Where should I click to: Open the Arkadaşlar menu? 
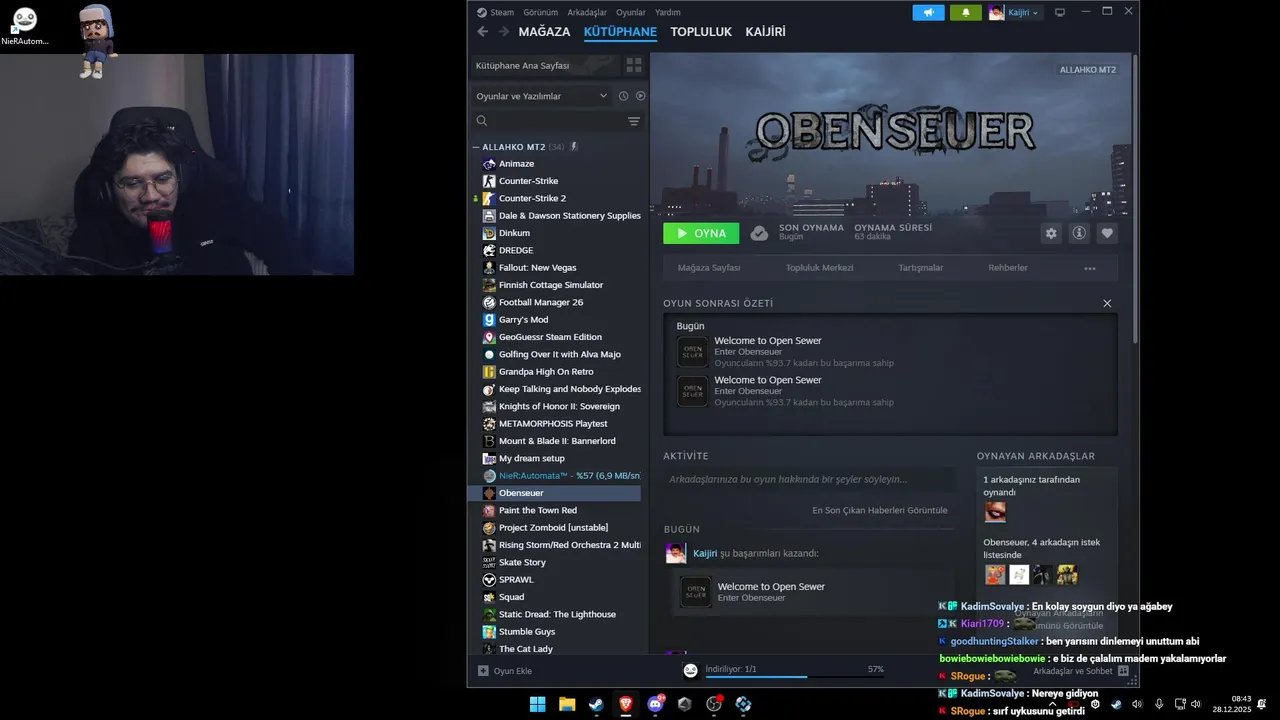click(x=587, y=13)
